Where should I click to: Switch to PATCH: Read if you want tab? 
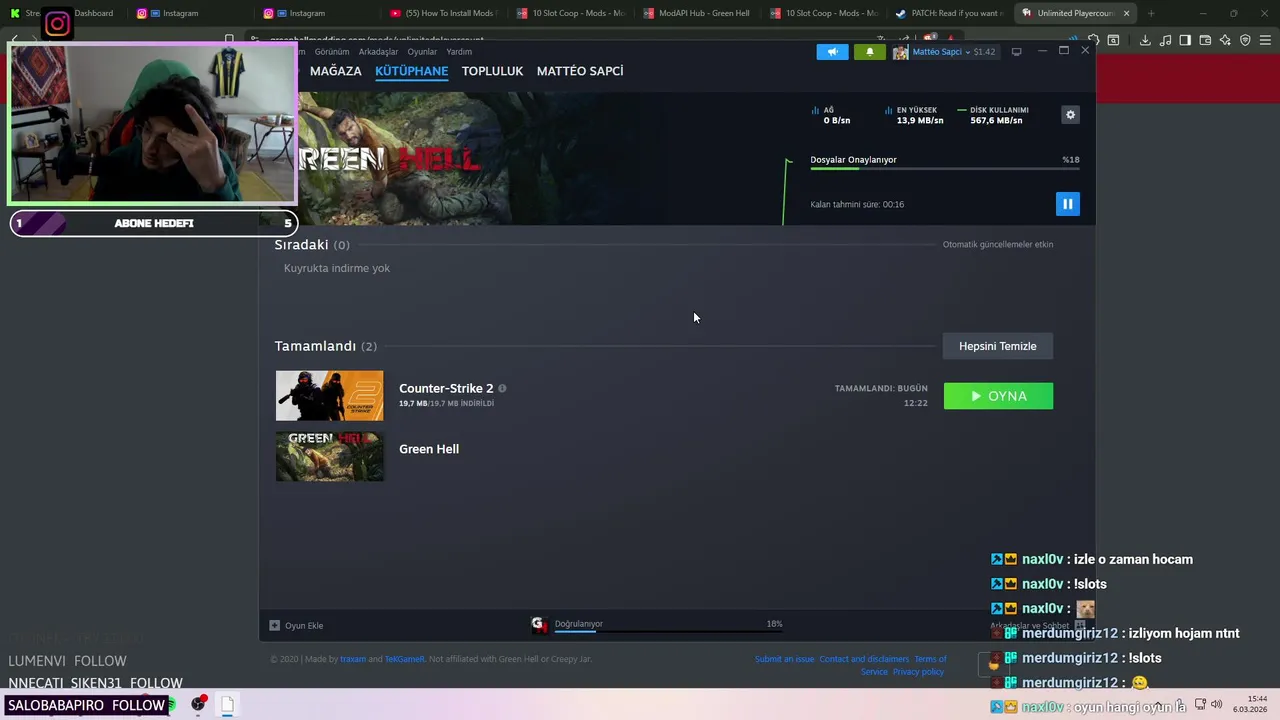pyautogui.click(x=949, y=13)
